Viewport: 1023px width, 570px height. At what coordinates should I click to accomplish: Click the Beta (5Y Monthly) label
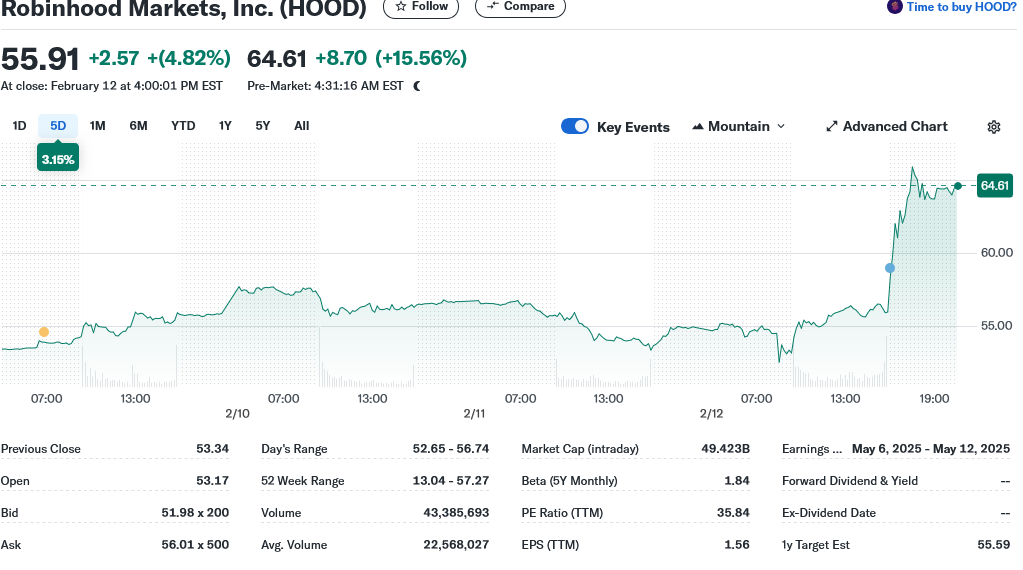[x=569, y=481]
